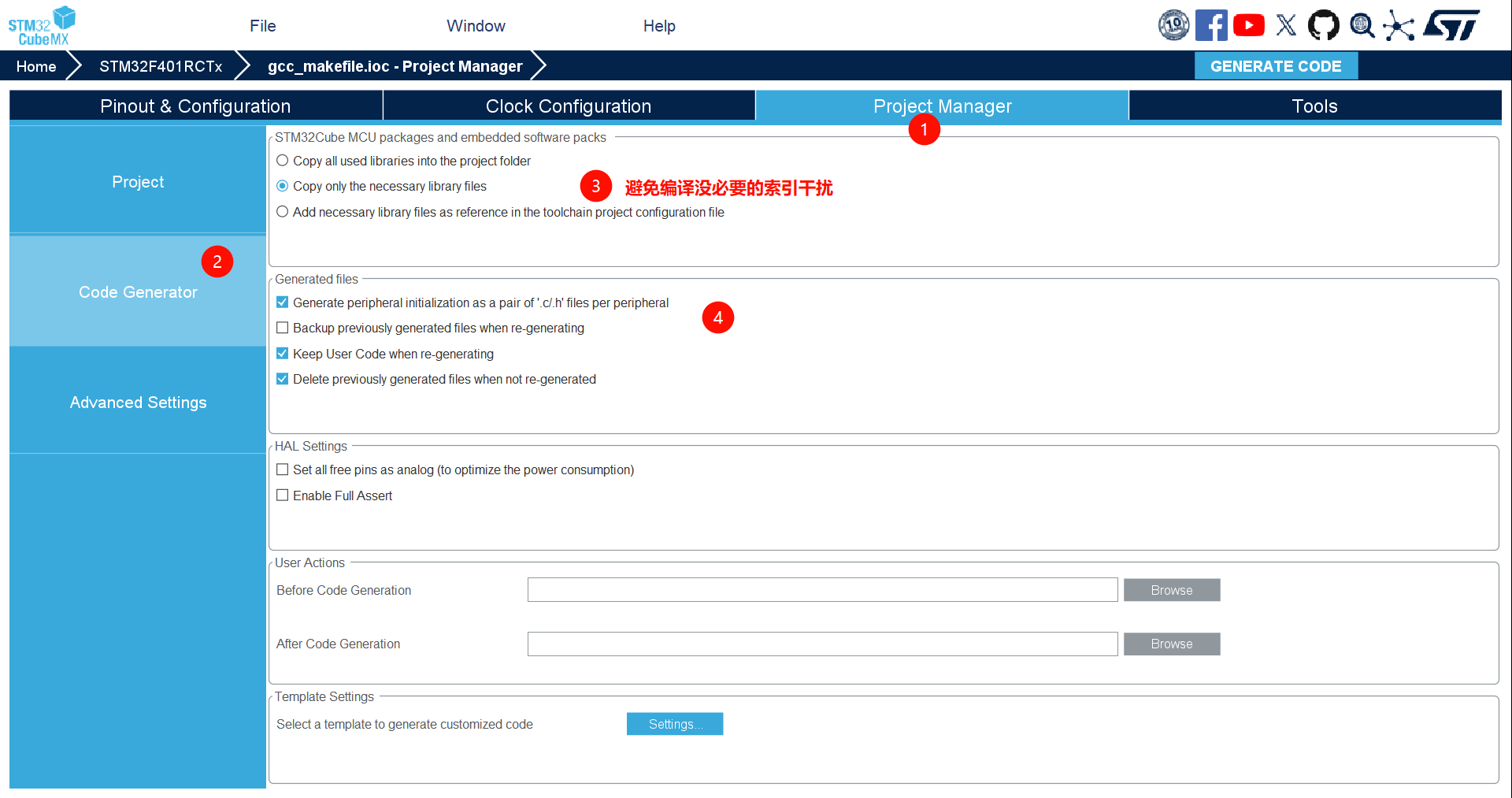The image size is (1512, 798).
Task: Enable Set all free pins as analog
Action: click(x=283, y=470)
